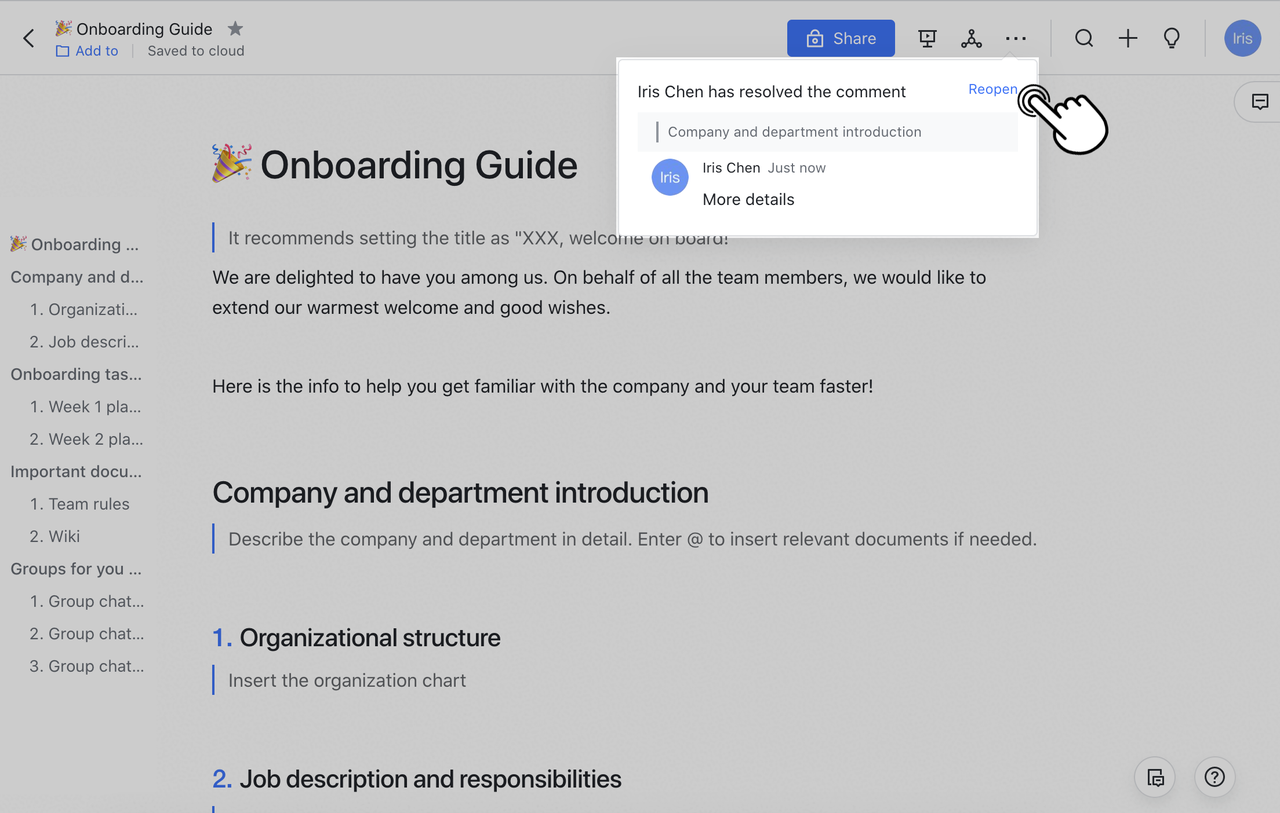The width and height of the screenshot is (1280, 813).
Task: Click the mind map structure icon
Action: tap(971, 38)
